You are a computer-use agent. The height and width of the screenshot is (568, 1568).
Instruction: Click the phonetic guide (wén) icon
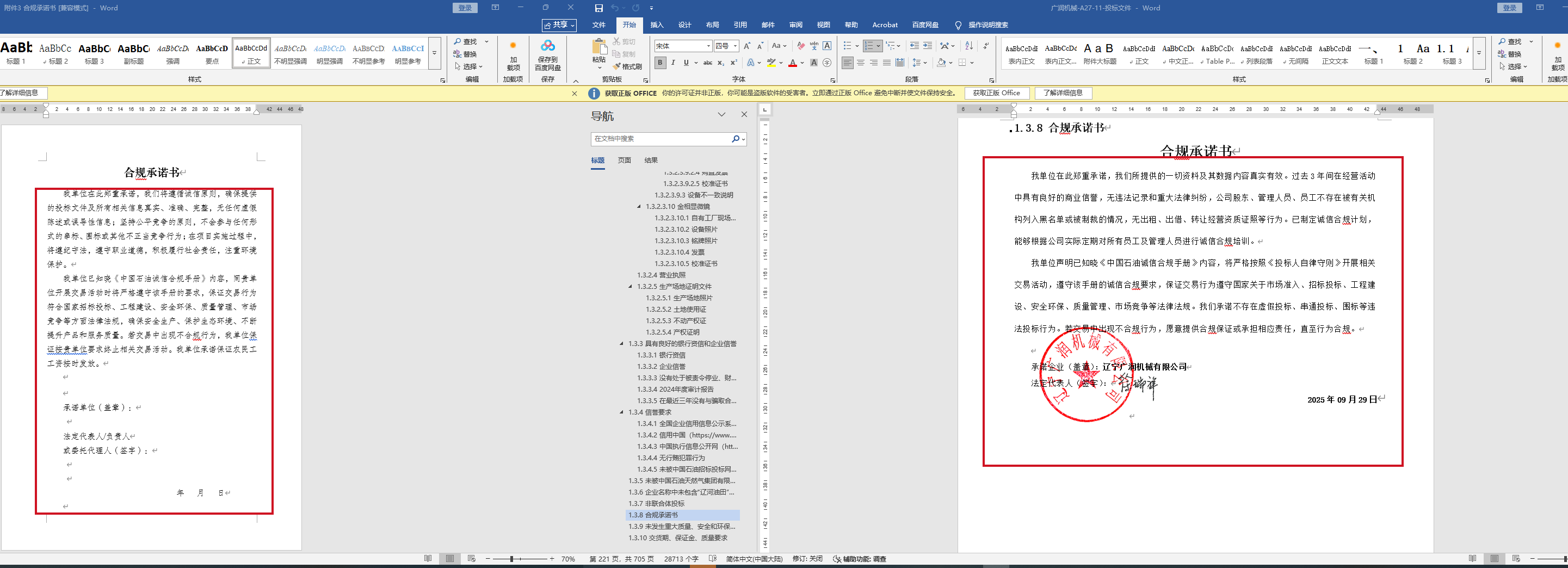tap(814, 46)
